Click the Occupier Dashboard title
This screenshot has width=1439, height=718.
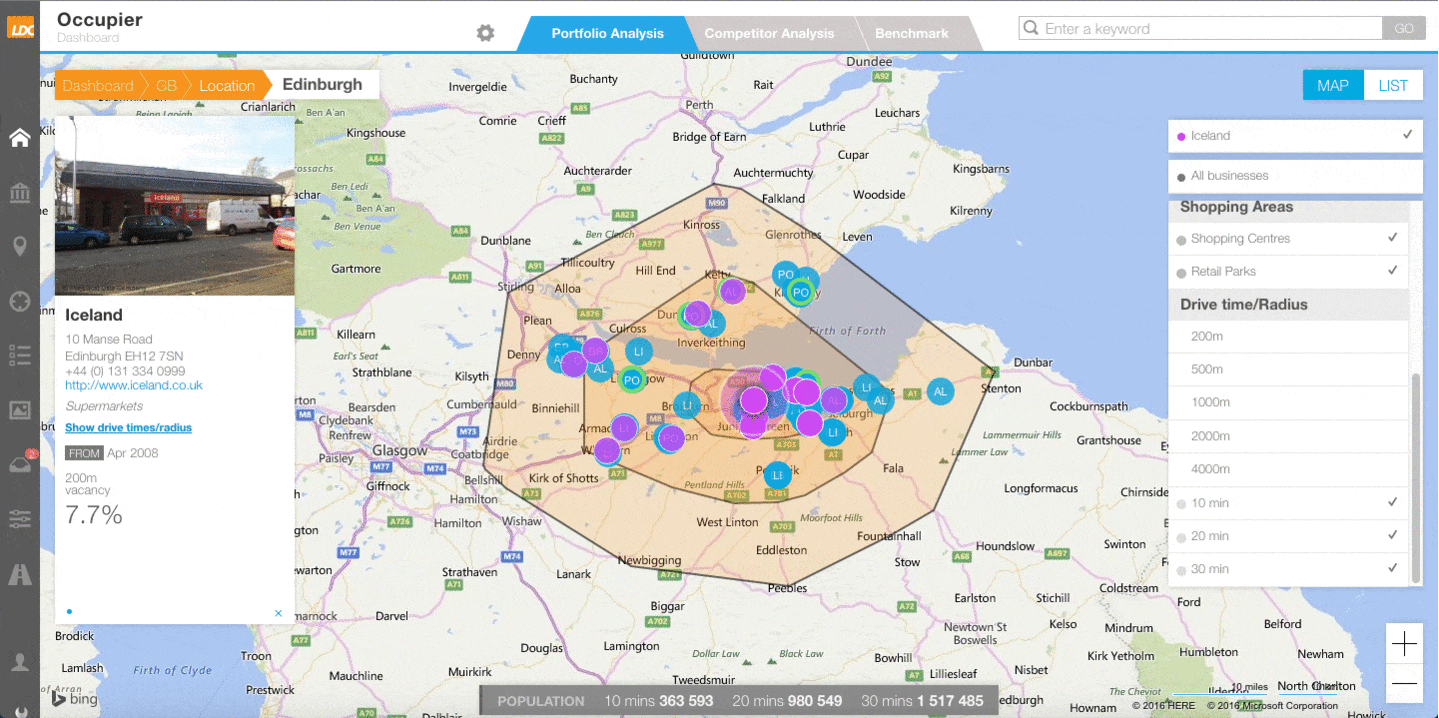tap(99, 27)
